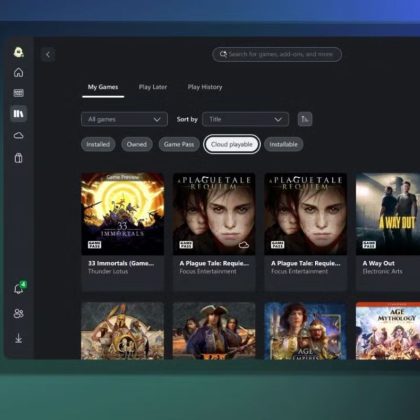Expand the Sort by Title dropdown

[245, 119]
